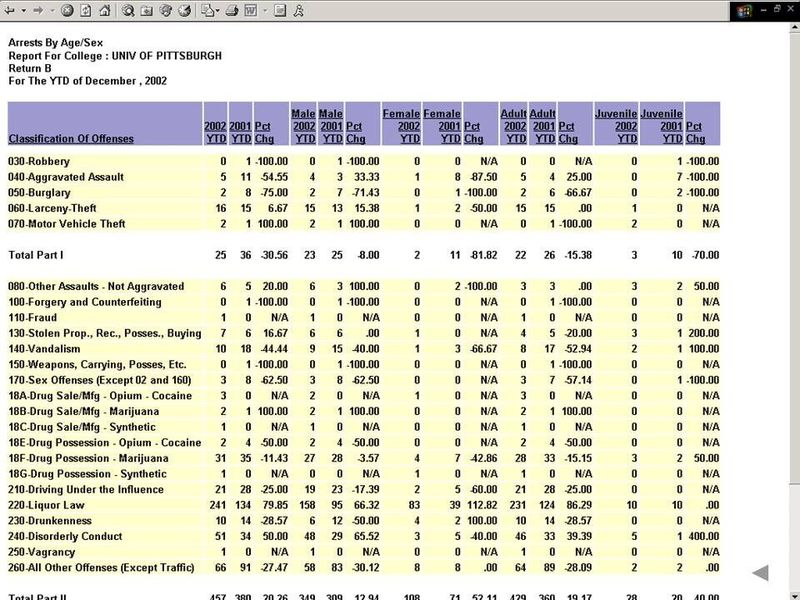The image size is (800, 600).
Task: Select the 140-Vandalism row label
Action: (x=44, y=349)
